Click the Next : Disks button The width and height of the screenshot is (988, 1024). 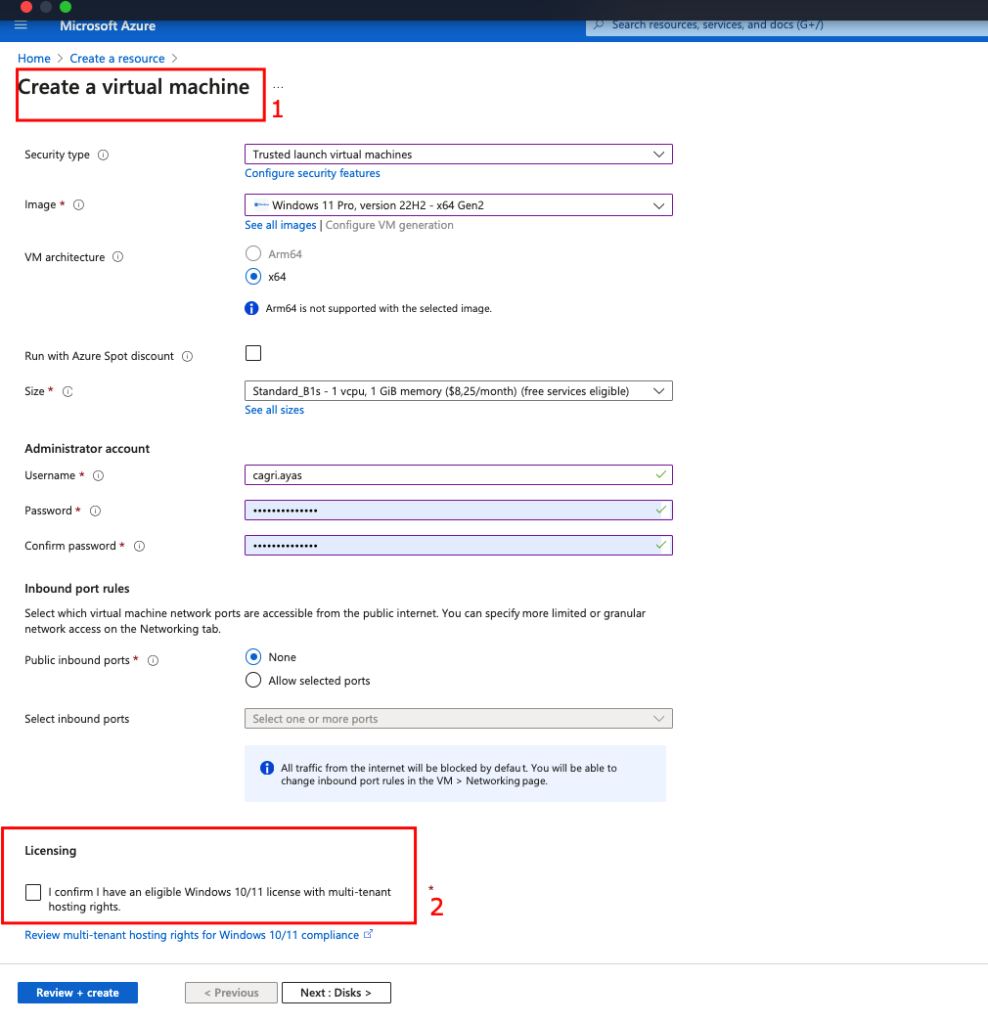[335, 993]
